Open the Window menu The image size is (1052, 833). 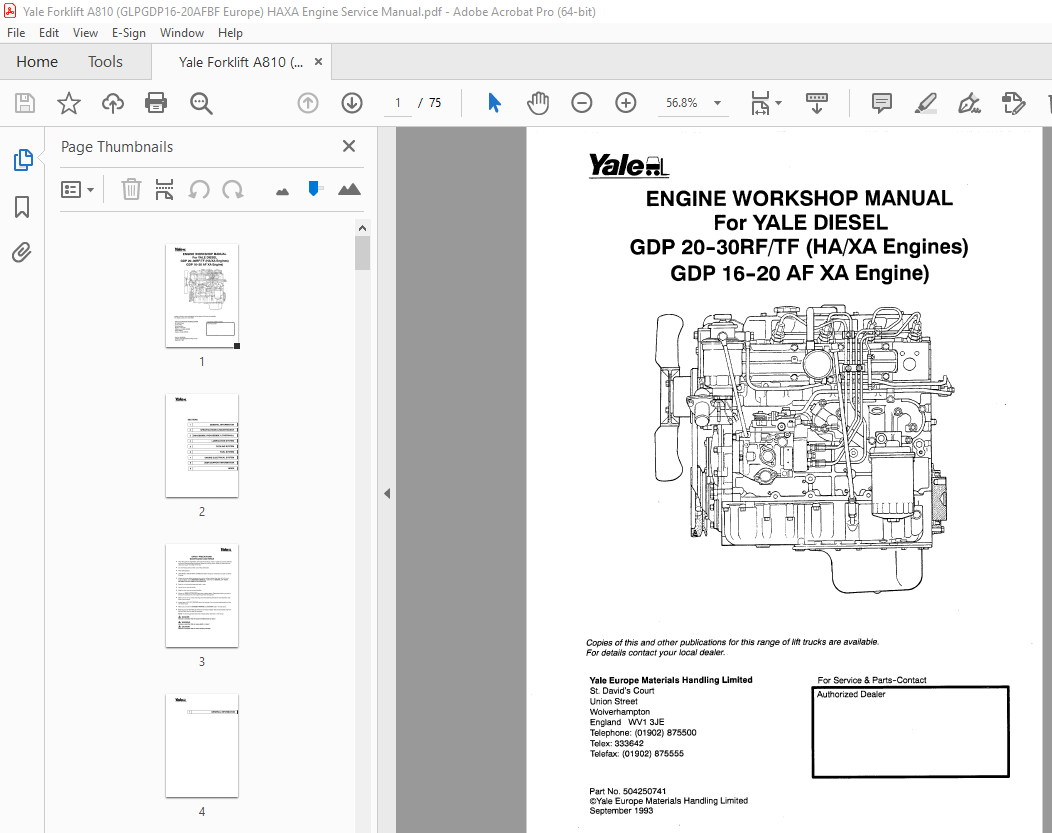pos(182,33)
